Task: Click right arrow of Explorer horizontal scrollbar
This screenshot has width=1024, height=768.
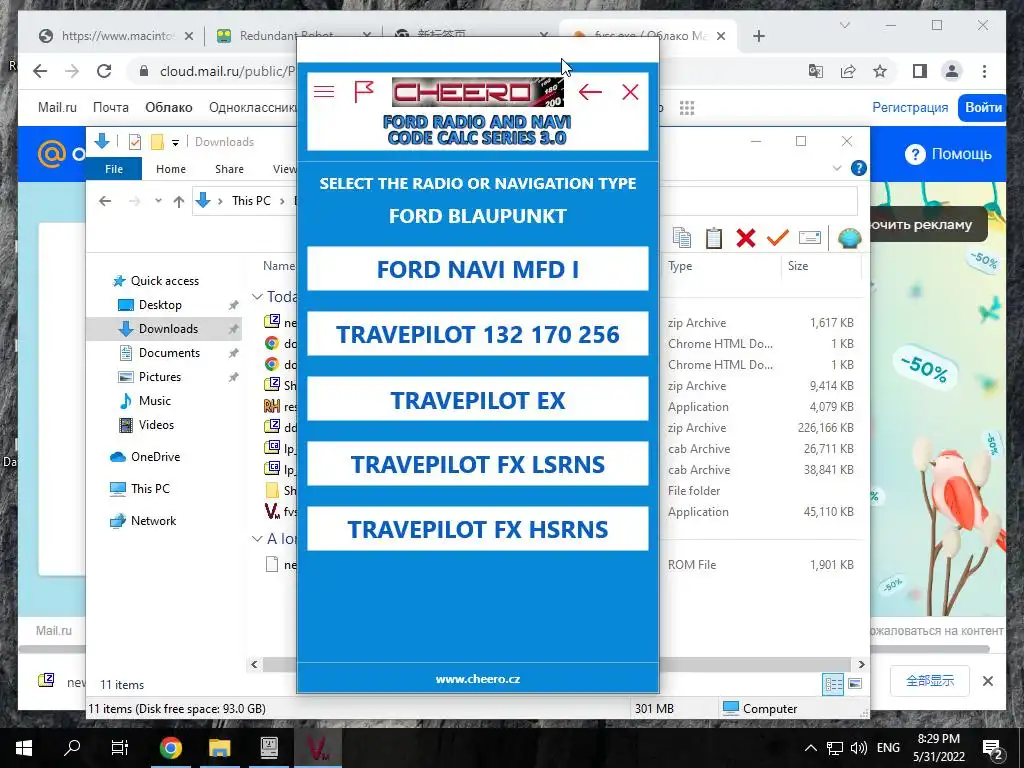Action: pos(861,664)
